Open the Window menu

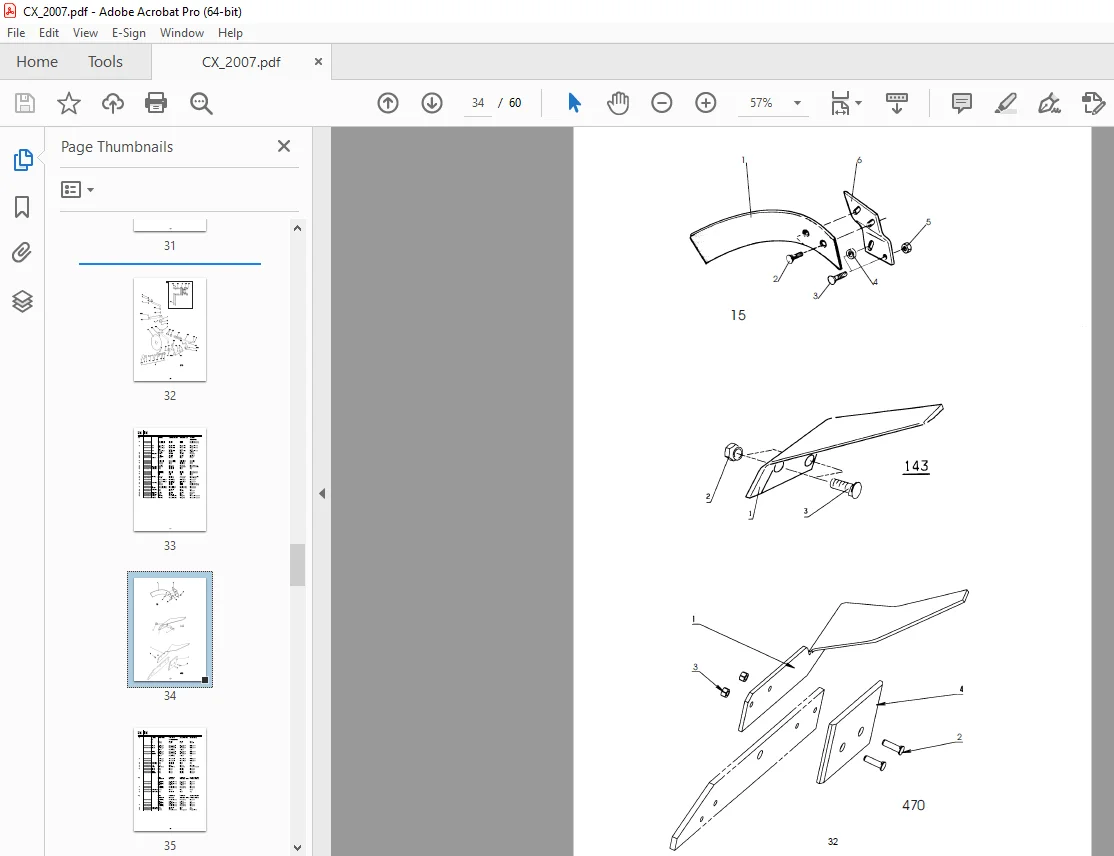tap(182, 33)
